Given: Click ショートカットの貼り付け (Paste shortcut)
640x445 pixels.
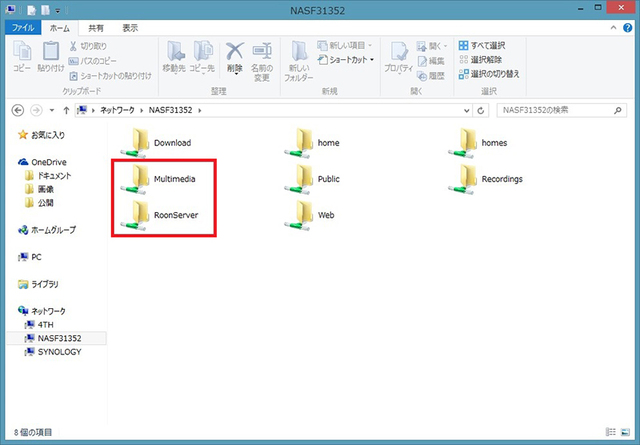Looking at the screenshot, I should coord(110,76).
